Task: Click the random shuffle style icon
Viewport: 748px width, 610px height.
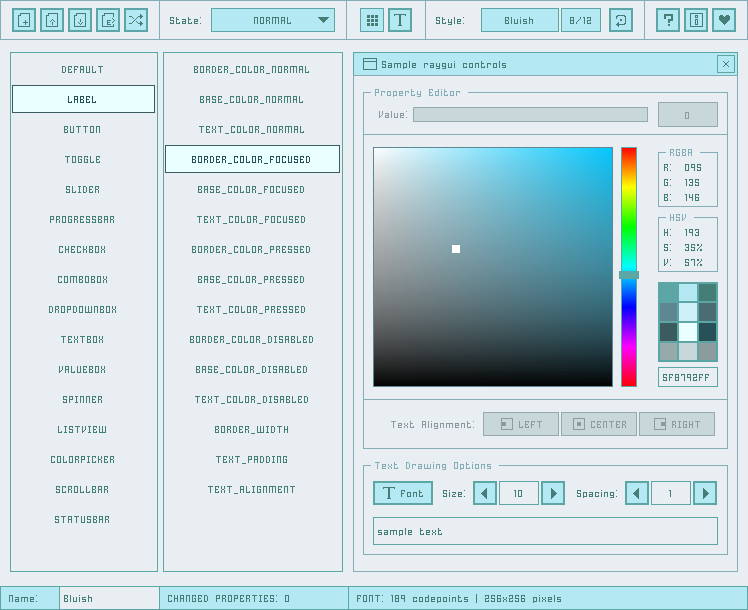Action: point(136,20)
